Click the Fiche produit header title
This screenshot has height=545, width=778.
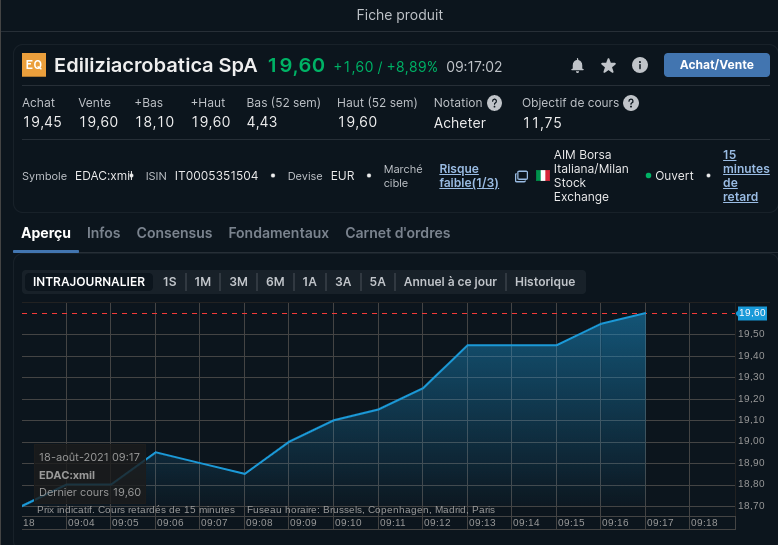tap(399, 15)
